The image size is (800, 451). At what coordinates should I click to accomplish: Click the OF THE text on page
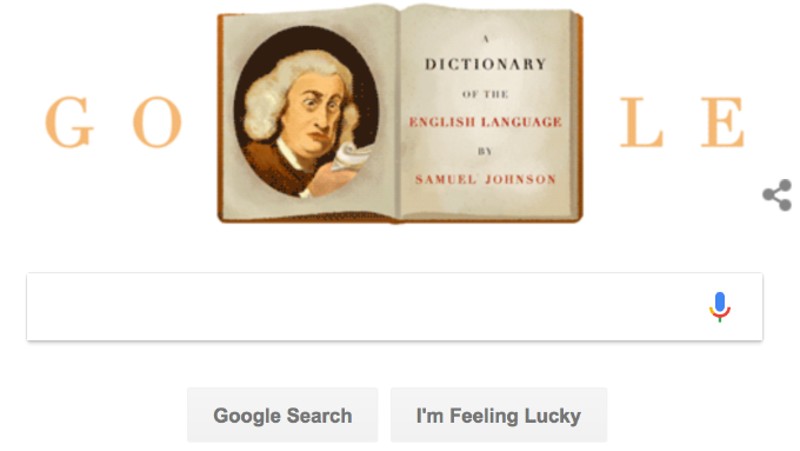pyautogui.click(x=485, y=94)
